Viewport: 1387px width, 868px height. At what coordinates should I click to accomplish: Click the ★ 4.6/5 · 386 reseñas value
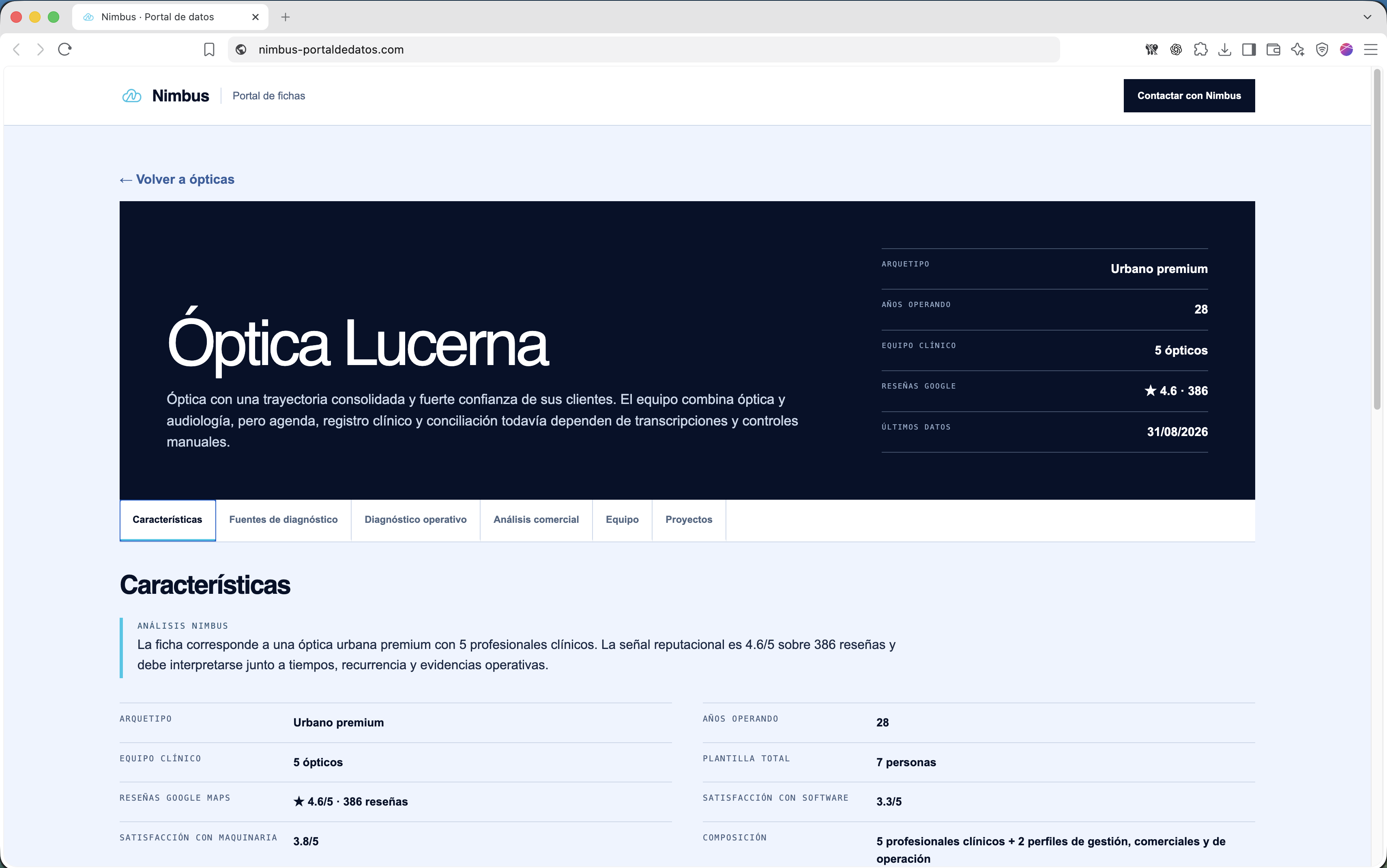[x=351, y=802]
